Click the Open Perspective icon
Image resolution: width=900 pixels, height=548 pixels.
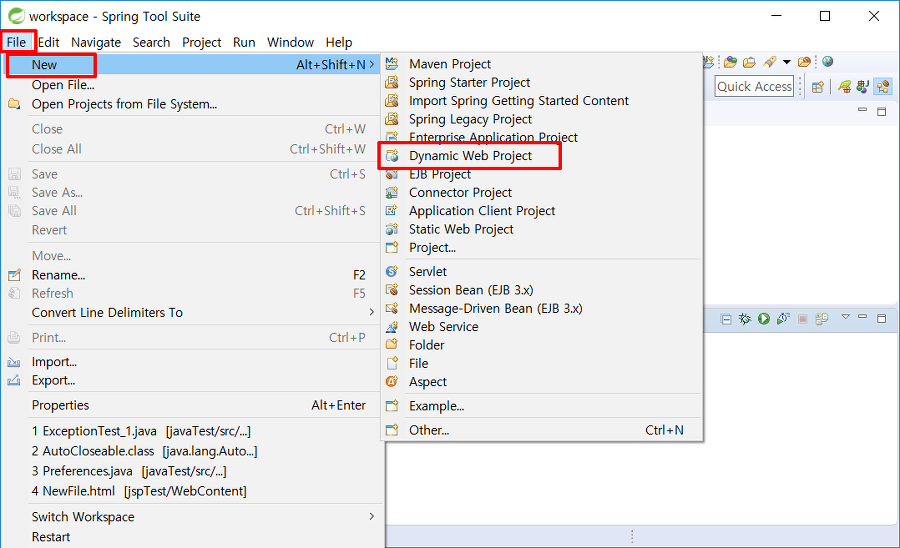pyautogui.click(x=817, y=87)
